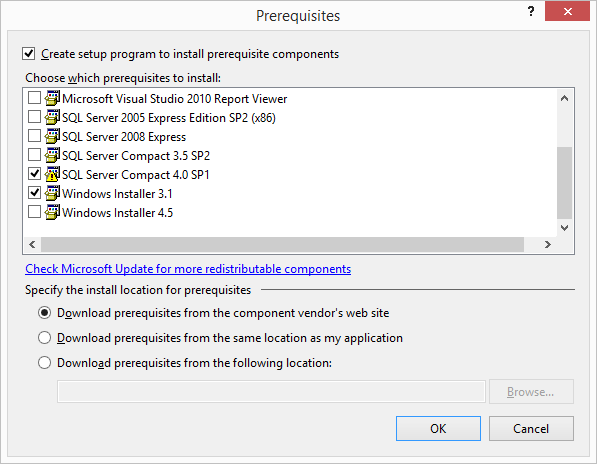
Task: Click the SQL Server Compact 3.5 SP2 package icon
Action: 52,155
